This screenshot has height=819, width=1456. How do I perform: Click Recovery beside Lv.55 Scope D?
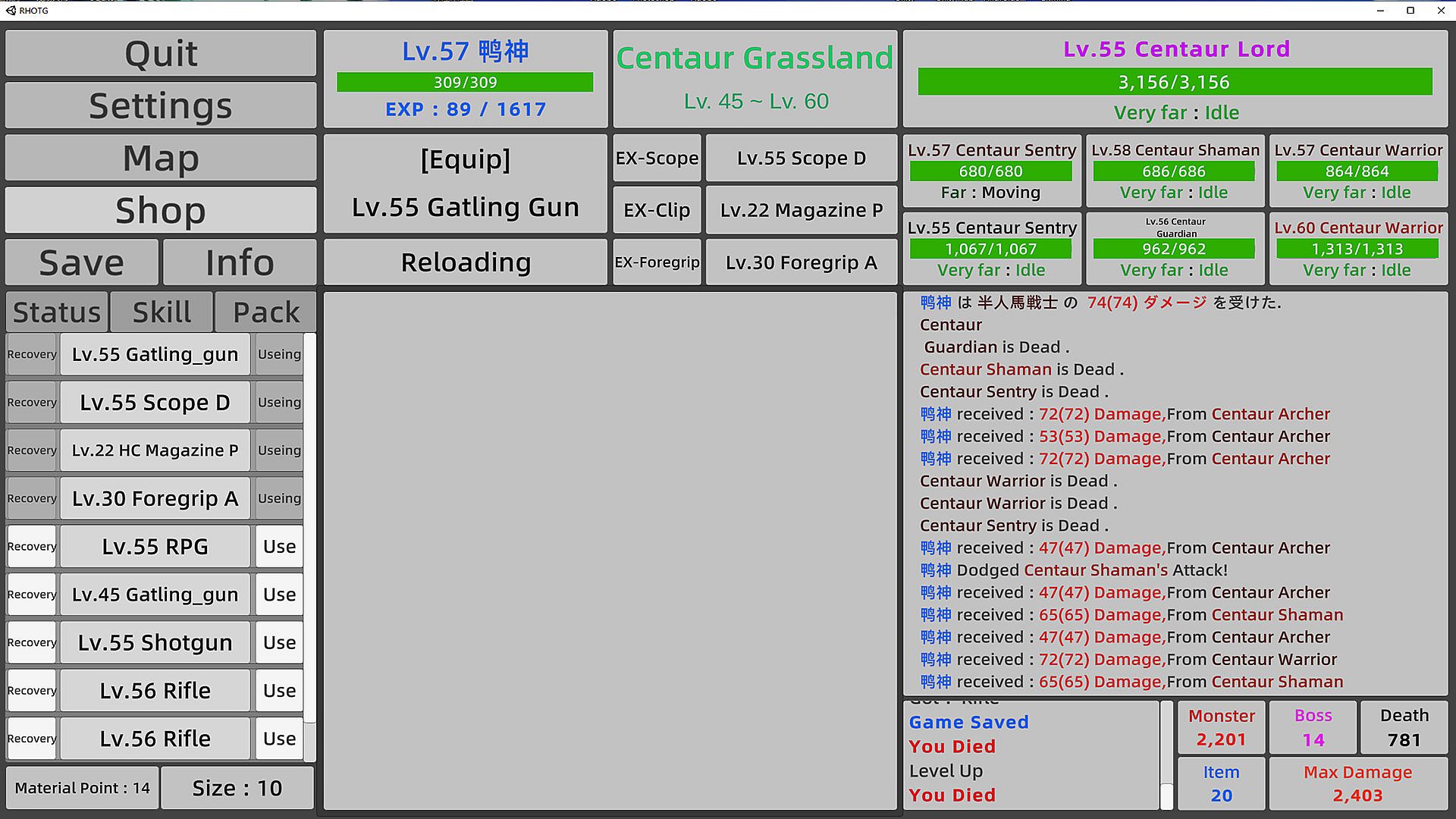click(32, 403)
